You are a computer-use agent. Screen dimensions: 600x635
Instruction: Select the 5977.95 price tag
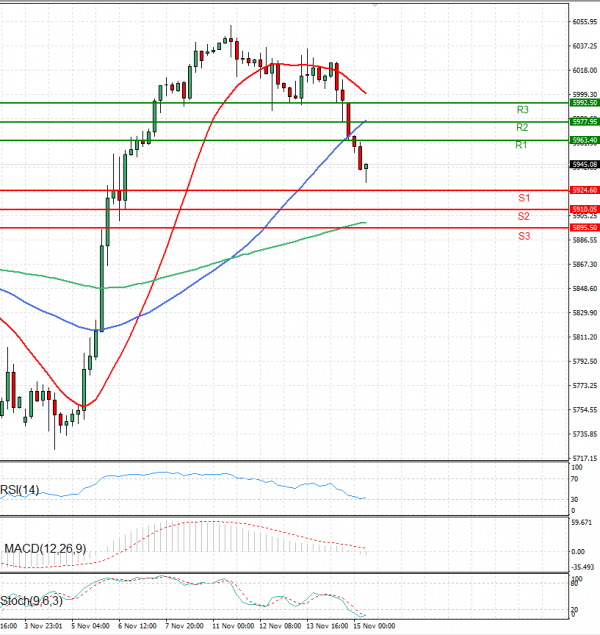click(585, 121)
